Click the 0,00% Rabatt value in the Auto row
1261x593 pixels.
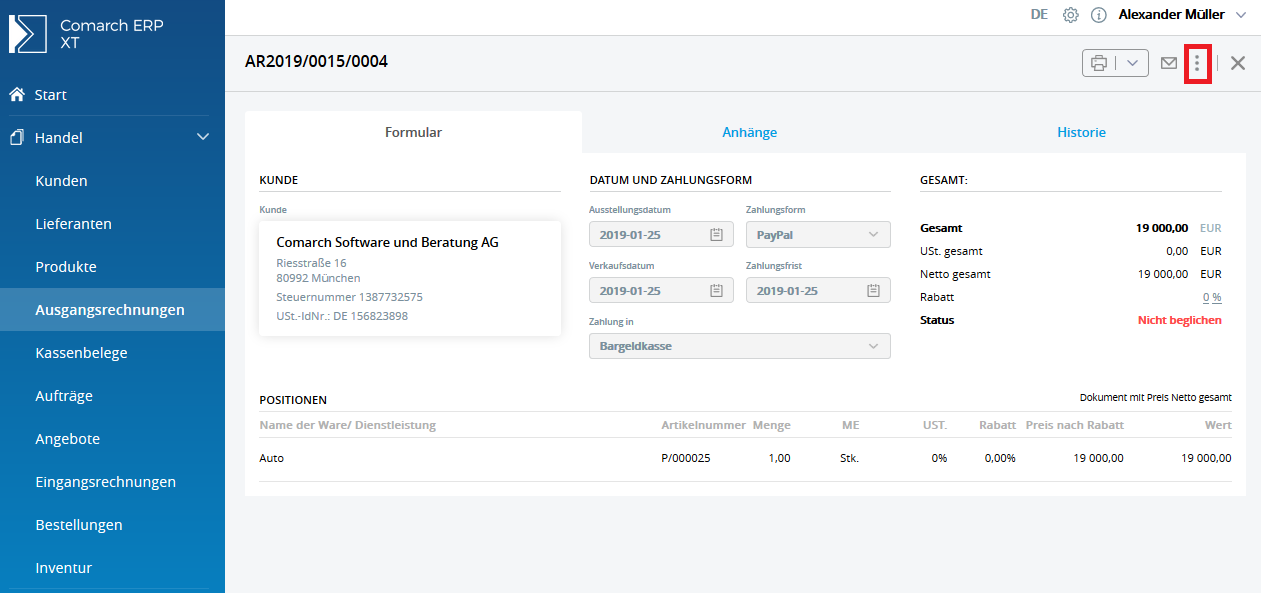[x=1000, y=458]
